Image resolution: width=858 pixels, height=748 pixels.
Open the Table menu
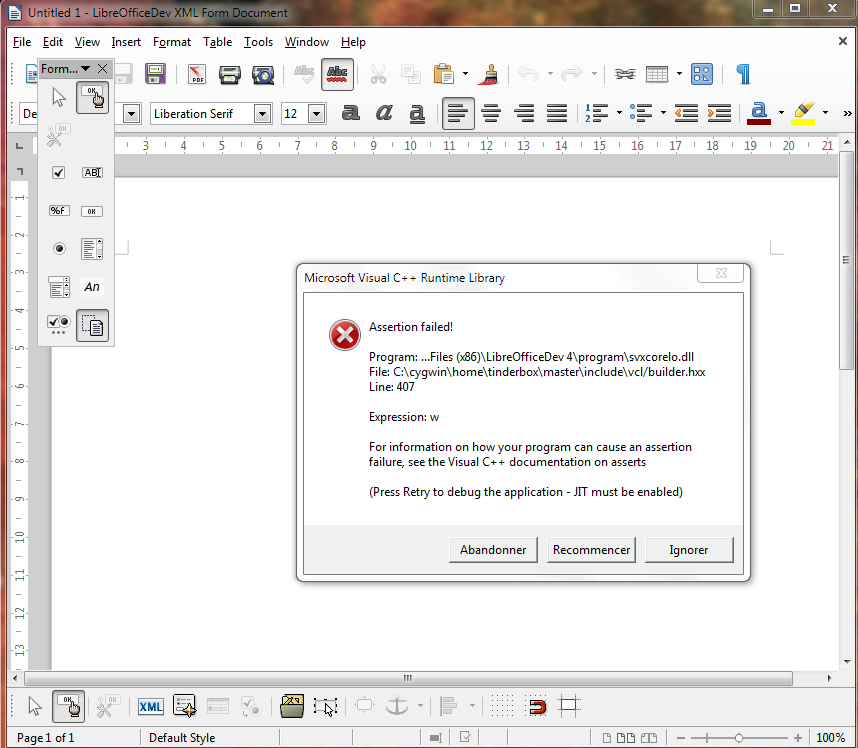coord(217,42)
